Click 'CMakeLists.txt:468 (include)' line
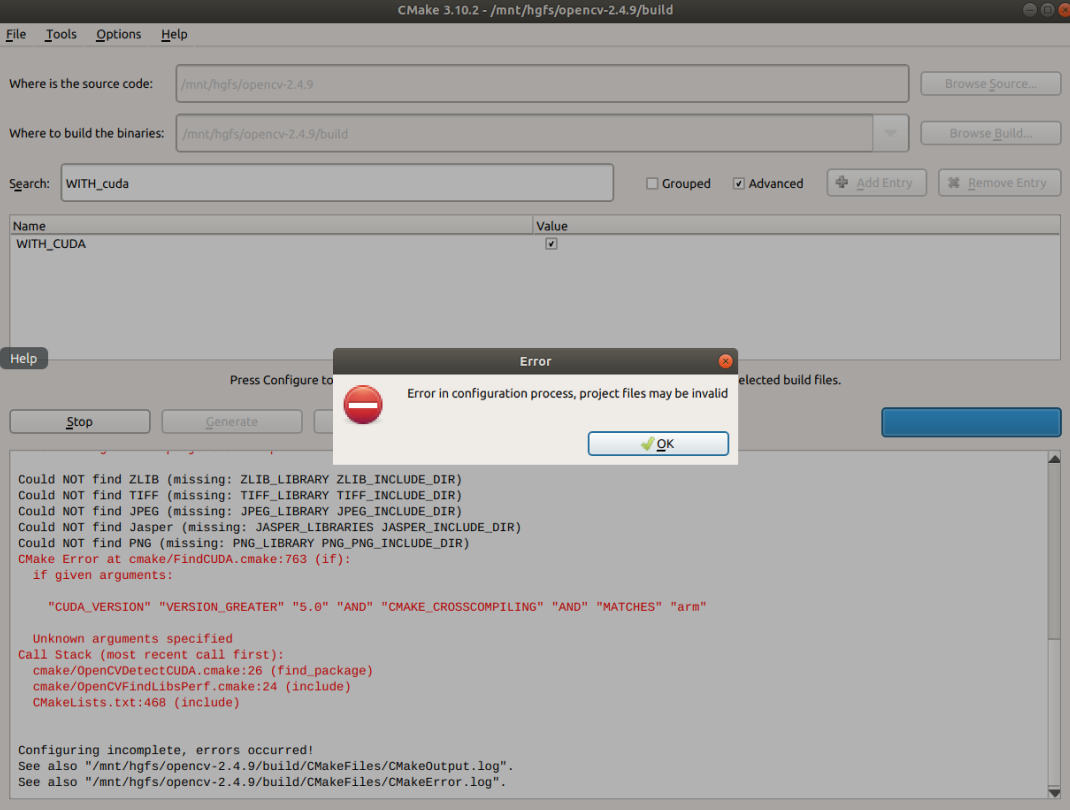The height and width of the screenshot is (810, 1070). tap(136, 702)
